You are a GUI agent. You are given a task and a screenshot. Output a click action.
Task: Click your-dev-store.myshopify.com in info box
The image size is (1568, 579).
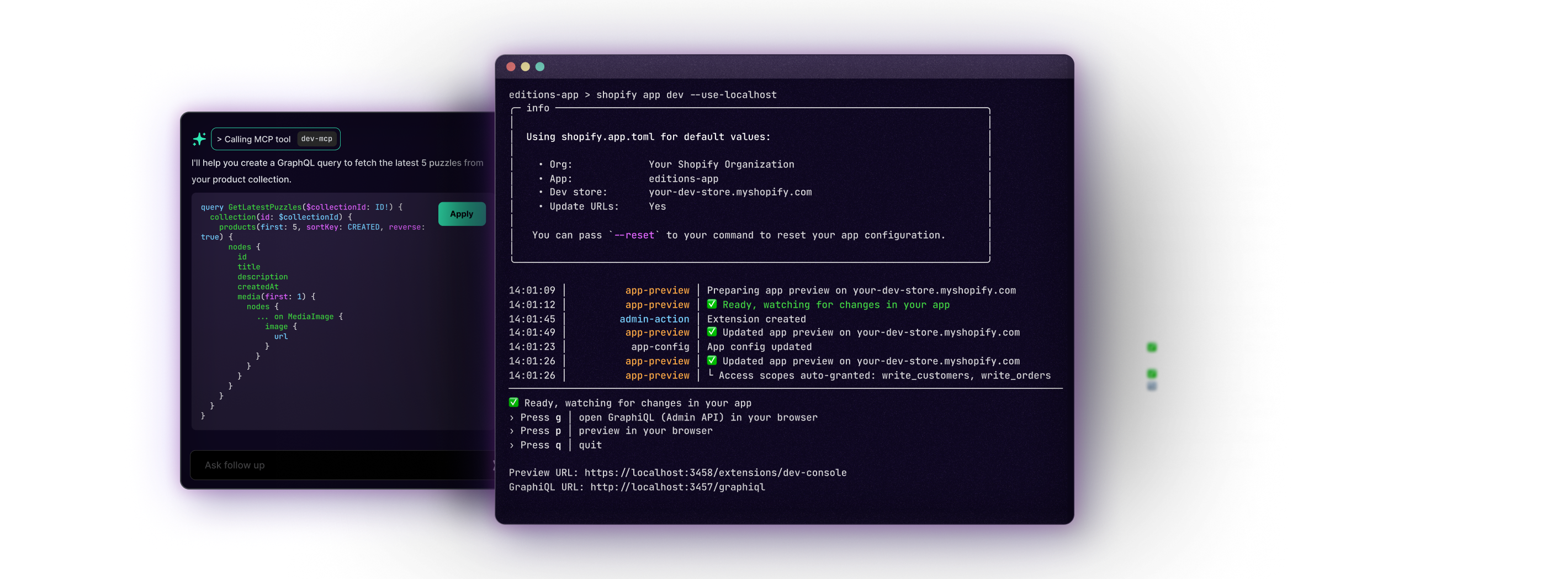[730, 192]
